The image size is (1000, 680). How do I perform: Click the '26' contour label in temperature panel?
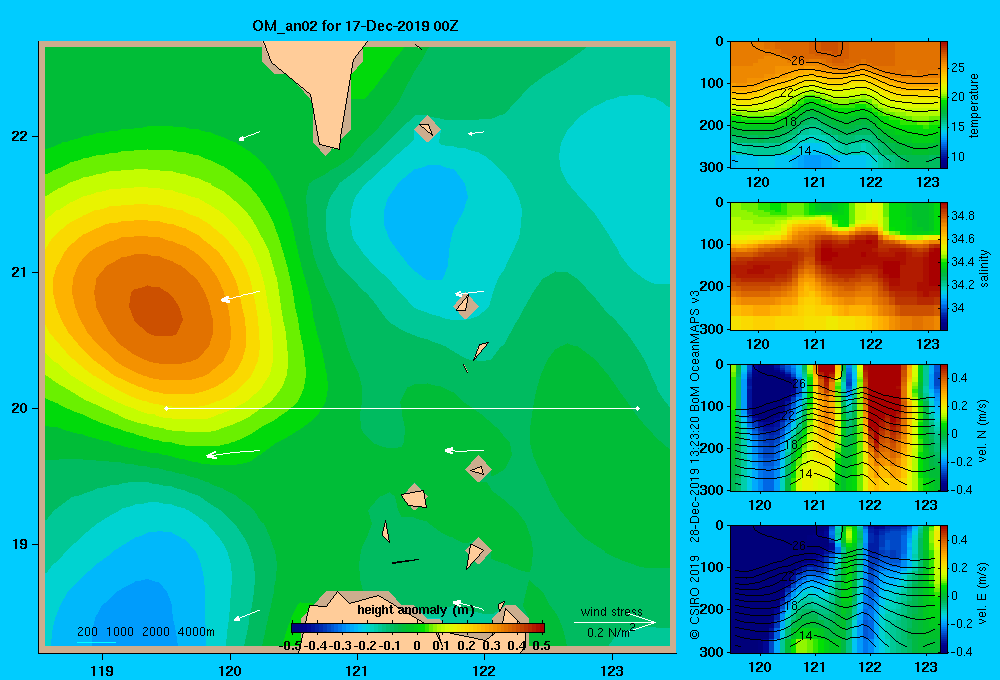tap(798, 61)
